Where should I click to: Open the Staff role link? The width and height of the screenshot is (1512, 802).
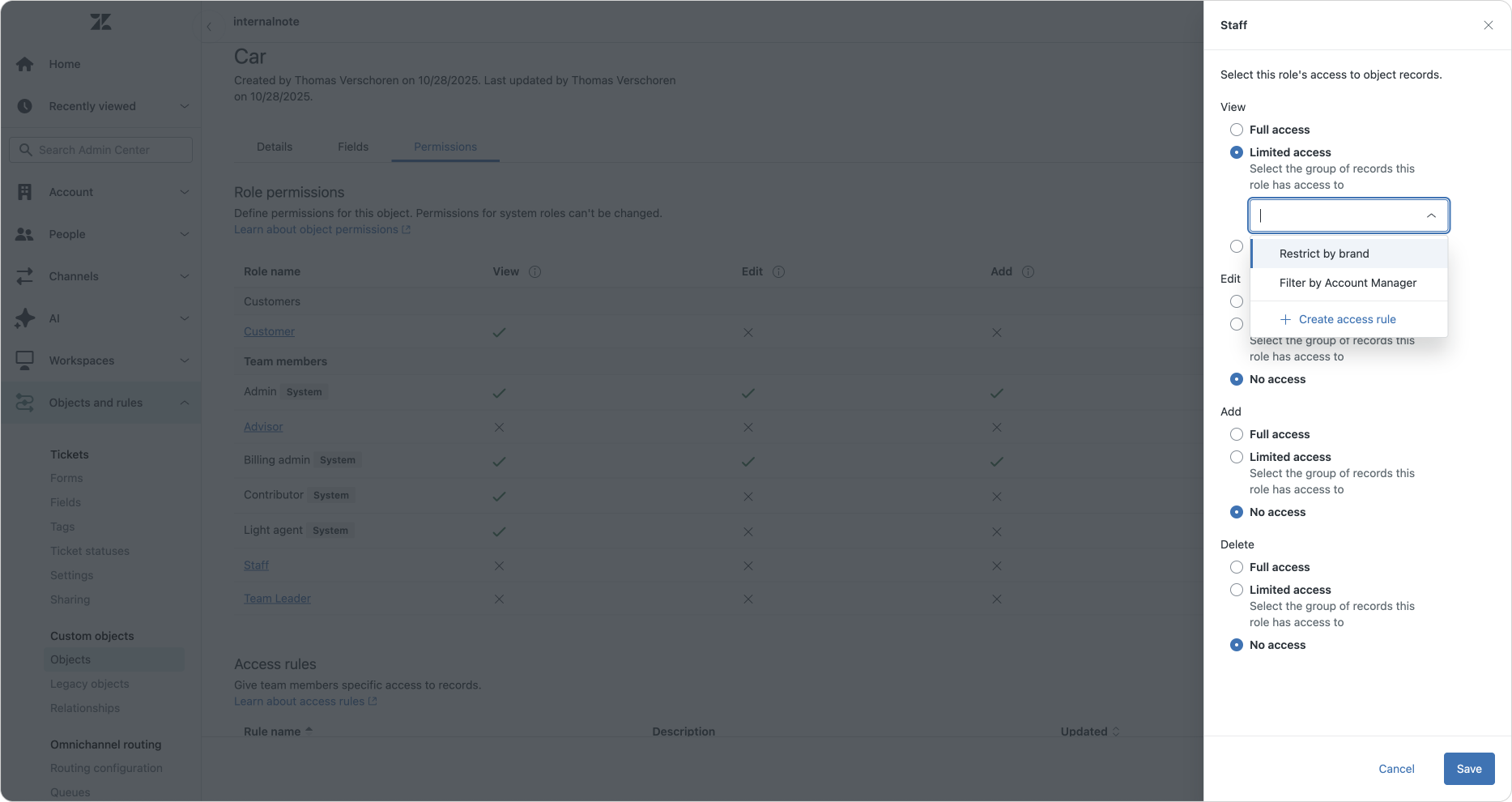pos(256,565)
